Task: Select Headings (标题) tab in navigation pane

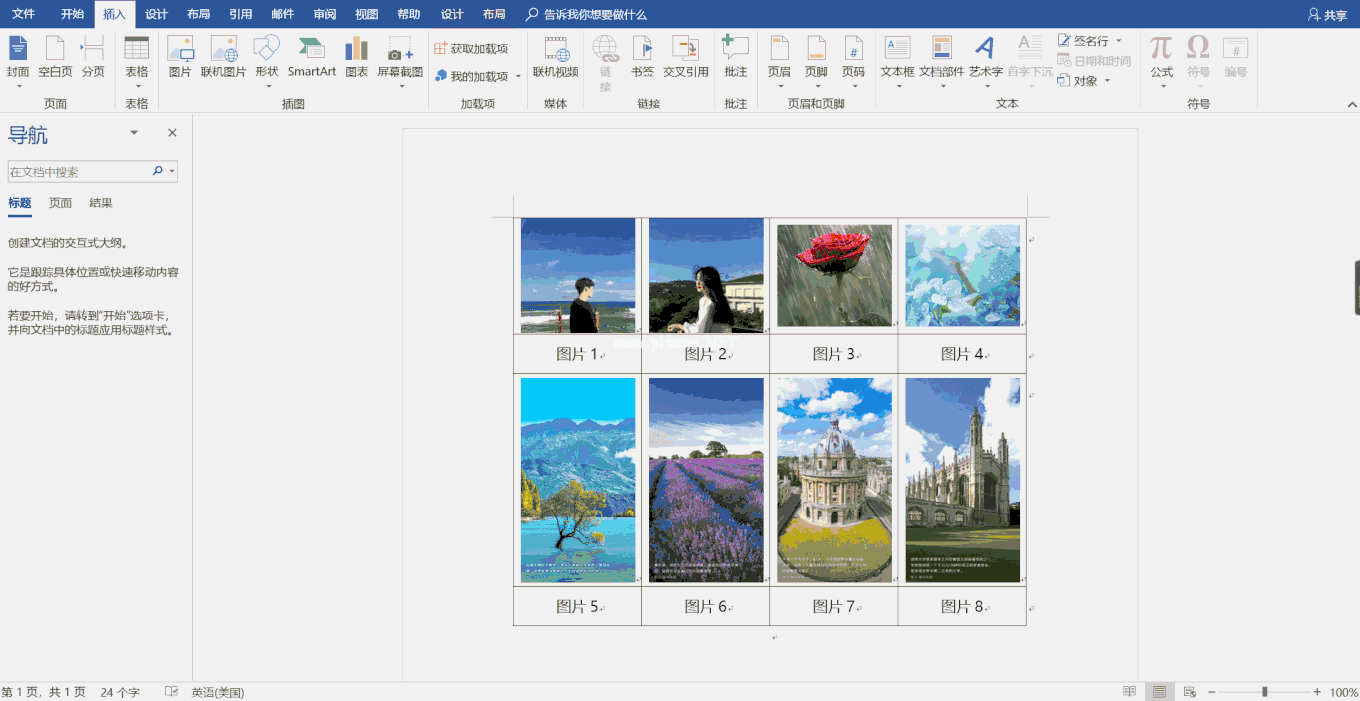Action: [x=20, y=203]
